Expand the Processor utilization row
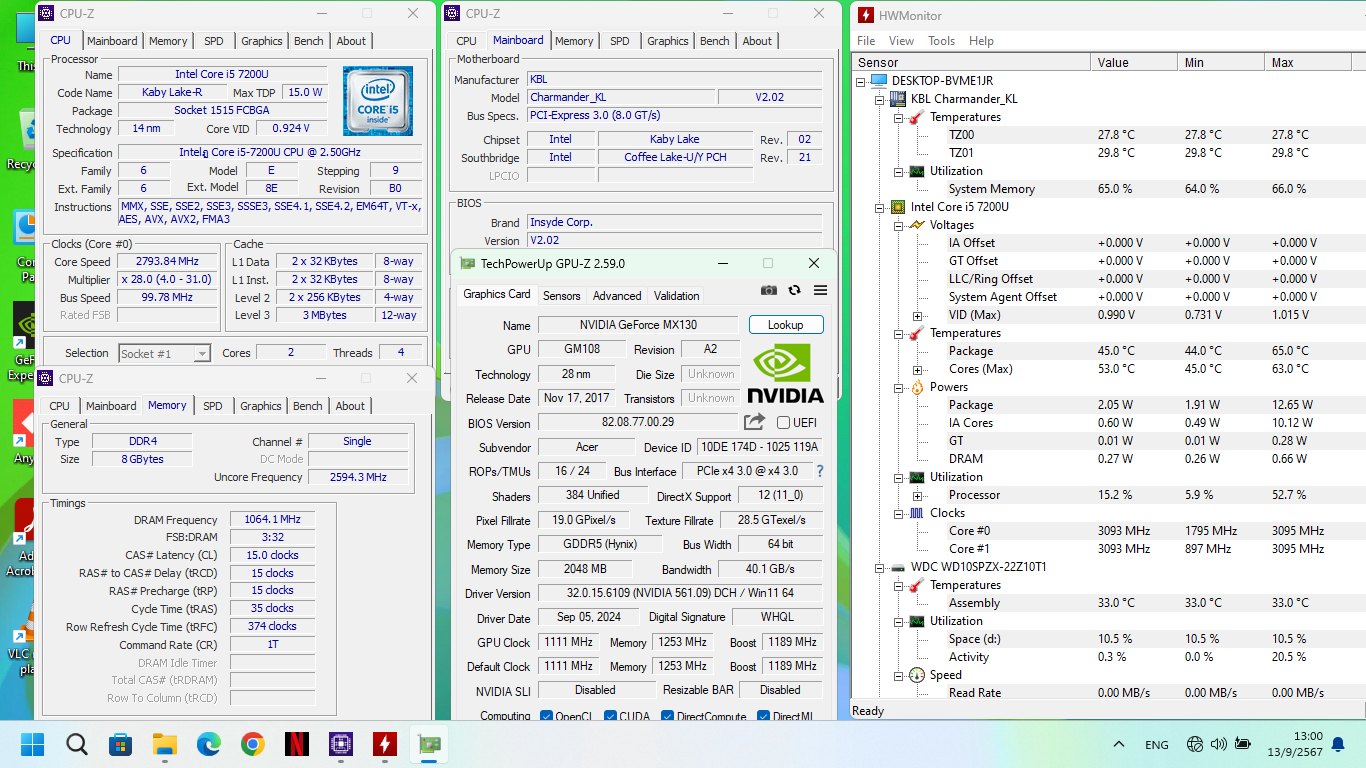The height and width of the screenshot is (768, 1366). (917, 495)
